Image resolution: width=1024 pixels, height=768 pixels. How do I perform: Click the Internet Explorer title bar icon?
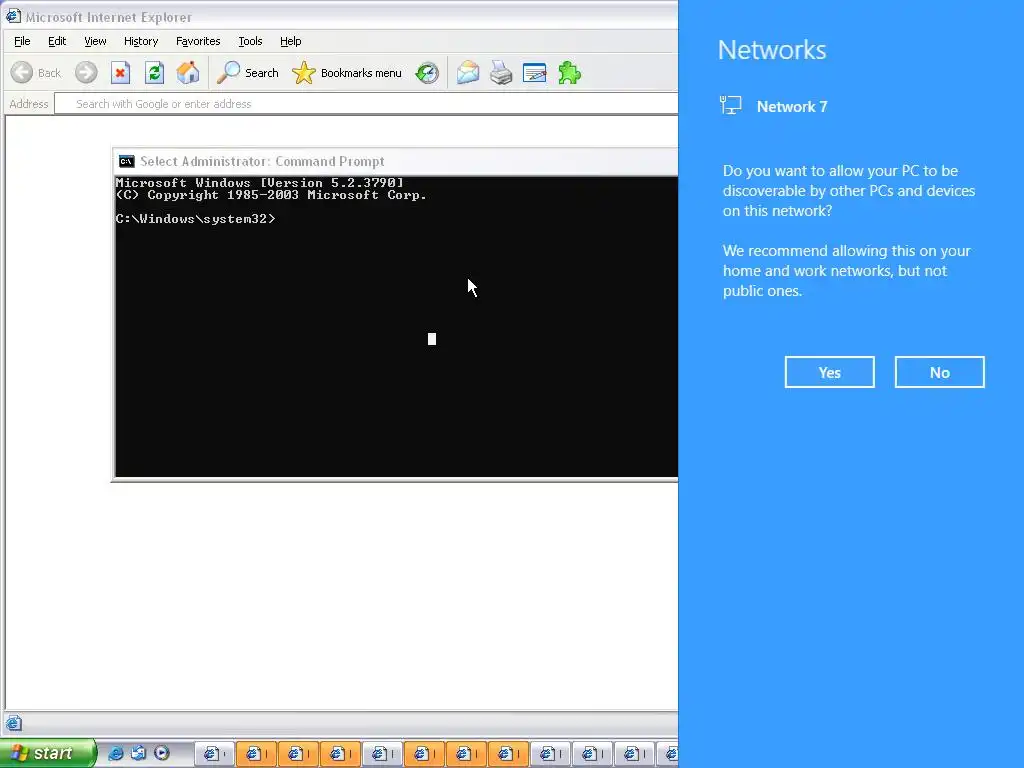pos(13,16)
